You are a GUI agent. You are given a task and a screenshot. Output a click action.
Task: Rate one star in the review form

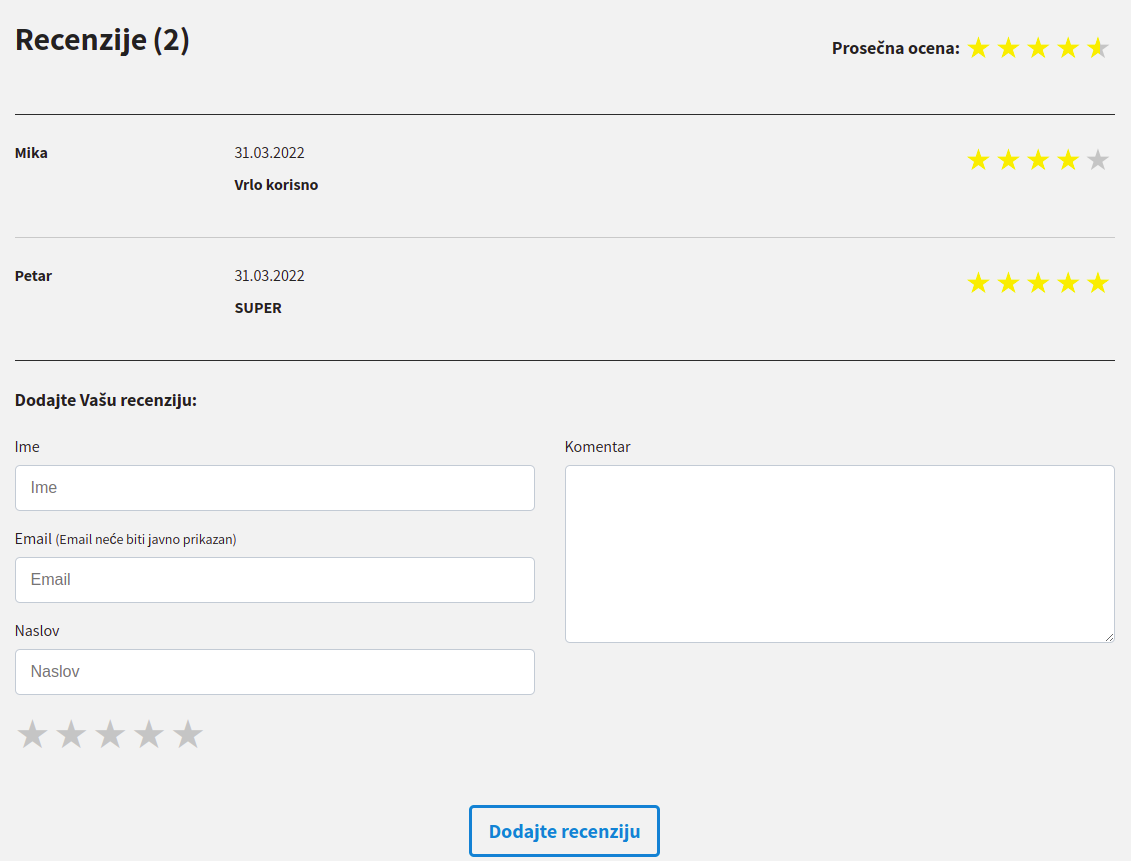click(33, 735)
